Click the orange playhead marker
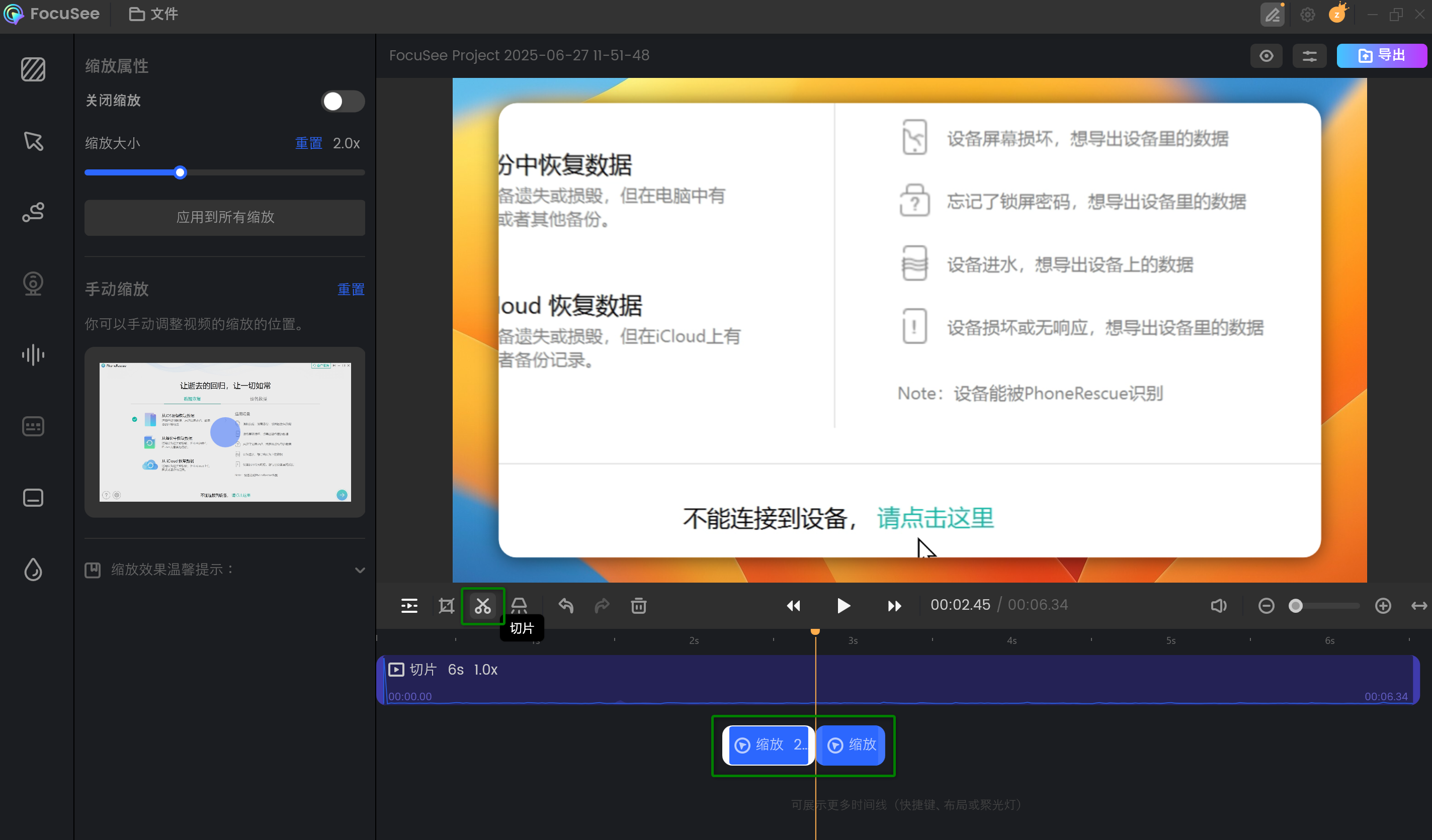This screenshot has width=1432, height=840. tap(815, 631)
